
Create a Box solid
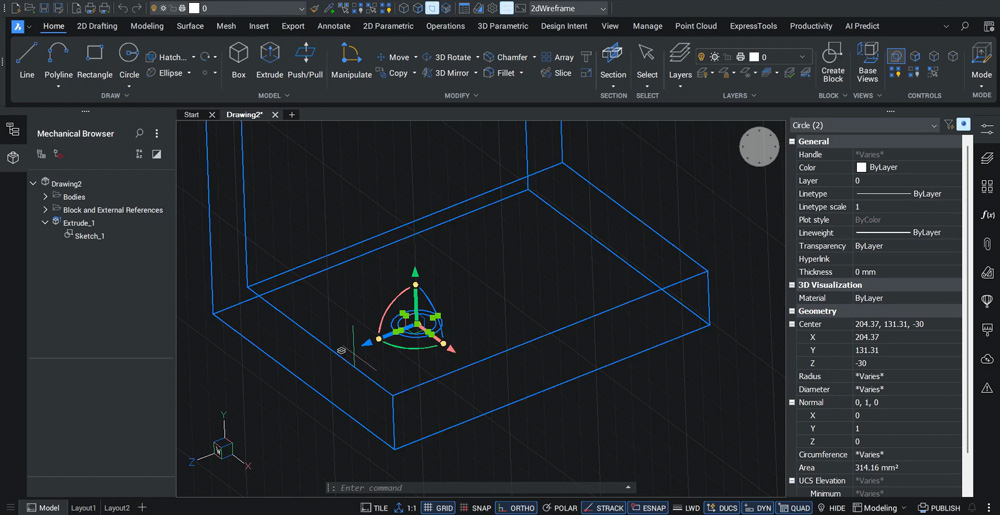[x=239, y=61]
